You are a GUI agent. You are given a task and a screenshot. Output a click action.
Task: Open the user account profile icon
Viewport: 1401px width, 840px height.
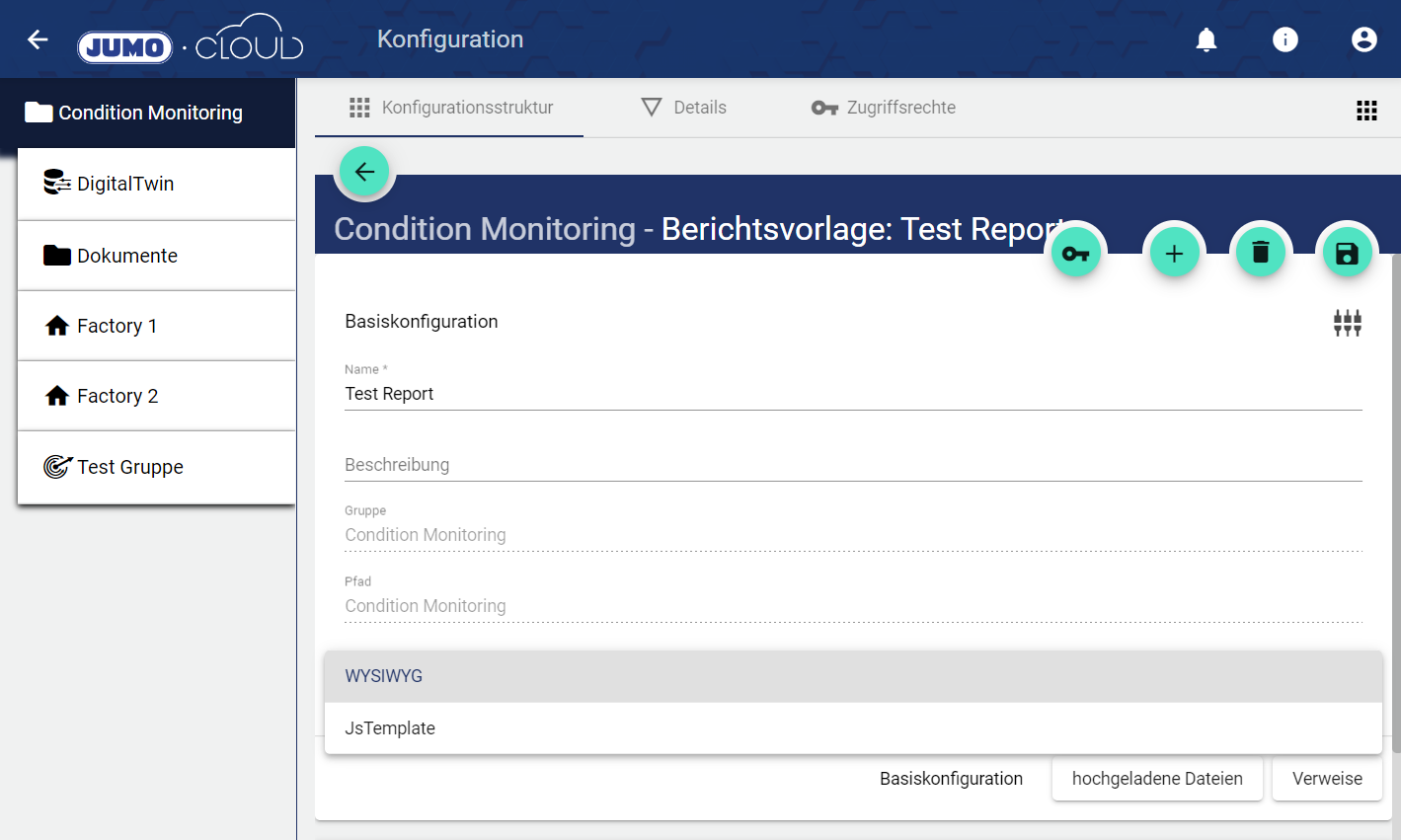(1363, 39)
